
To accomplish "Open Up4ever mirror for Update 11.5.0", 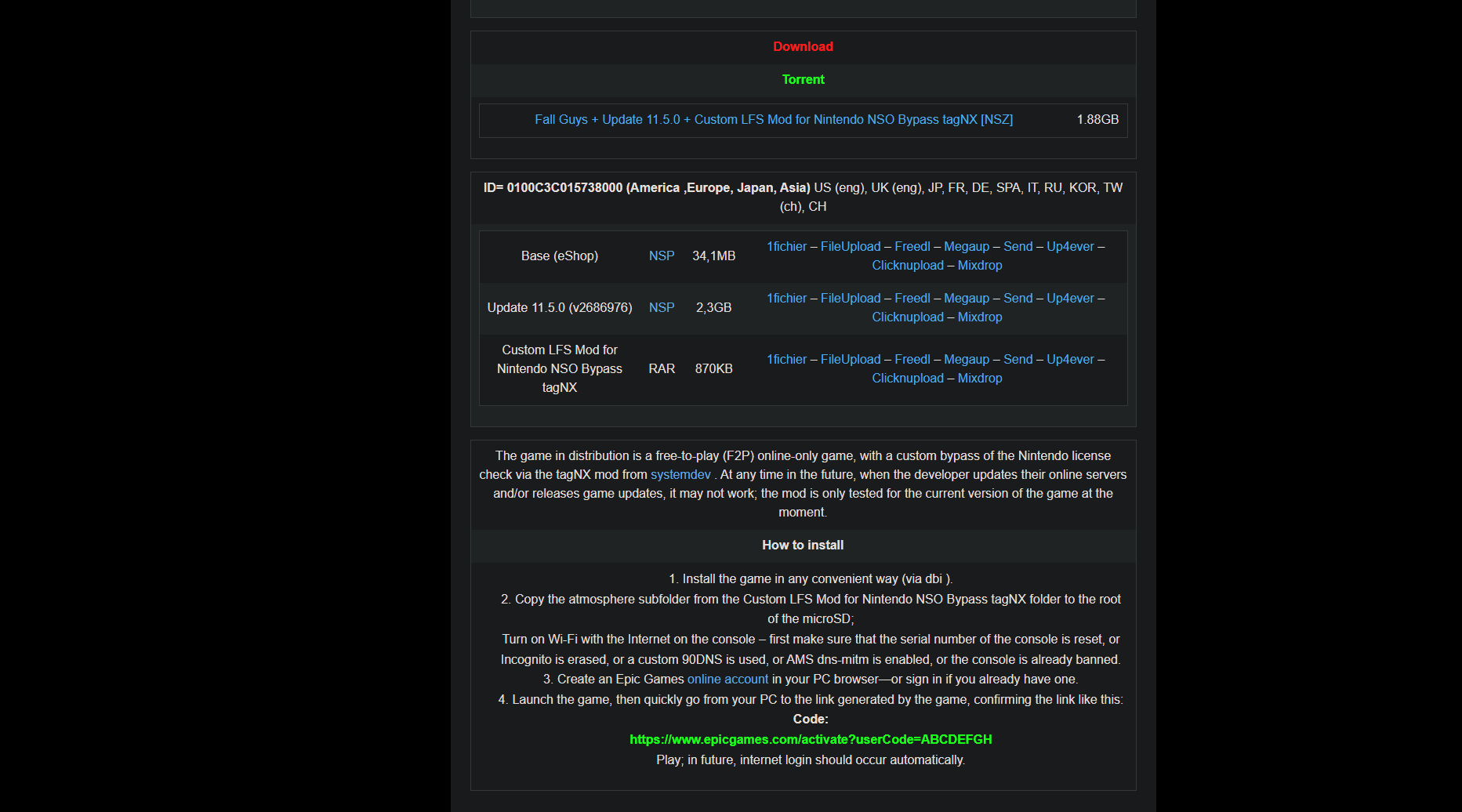I will (x=1070, y=299).
